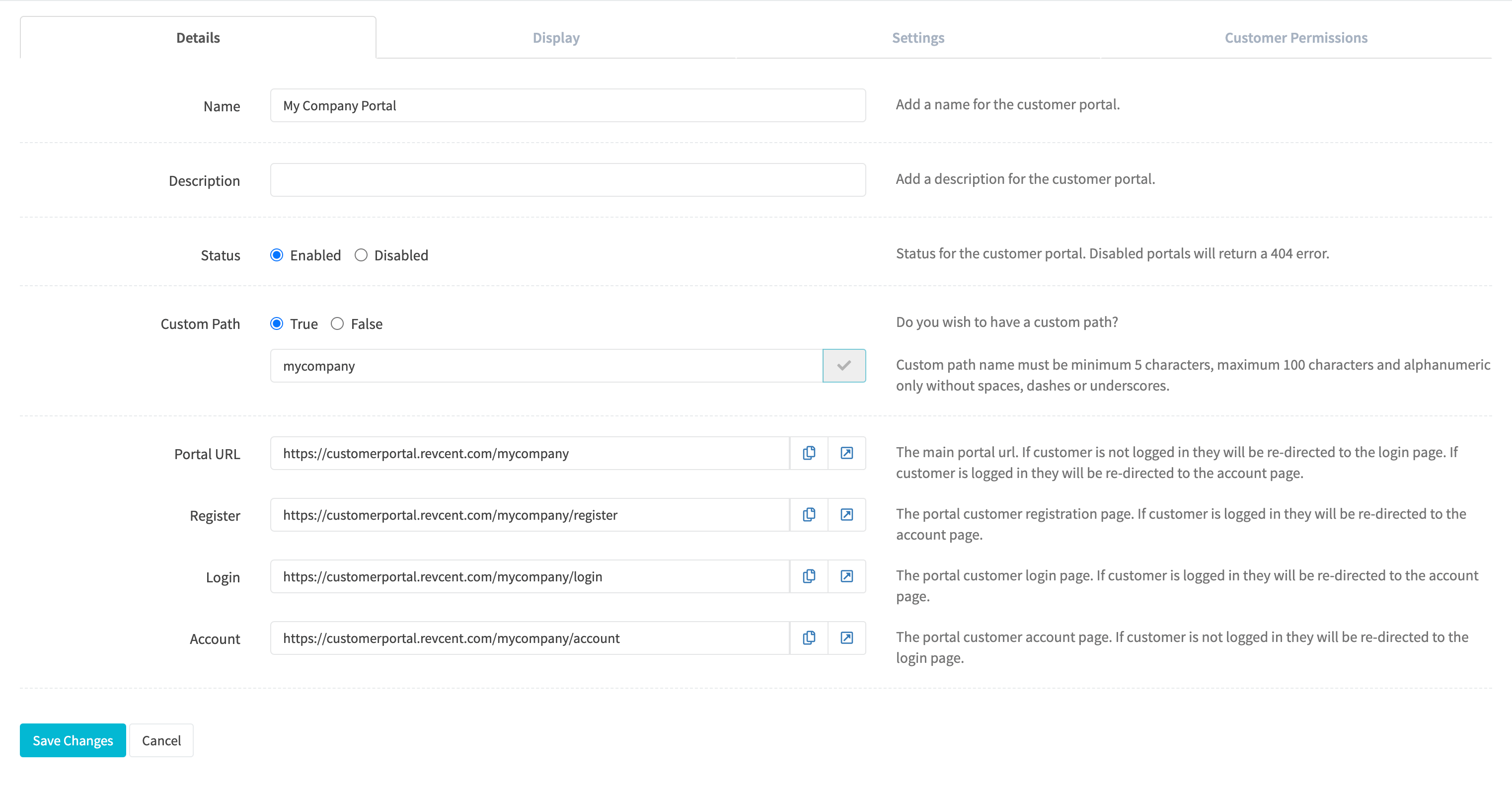Viewport: 1512px width, 797px height.
Task: Copy the Portal URL to clipboard
Action: 809,453
